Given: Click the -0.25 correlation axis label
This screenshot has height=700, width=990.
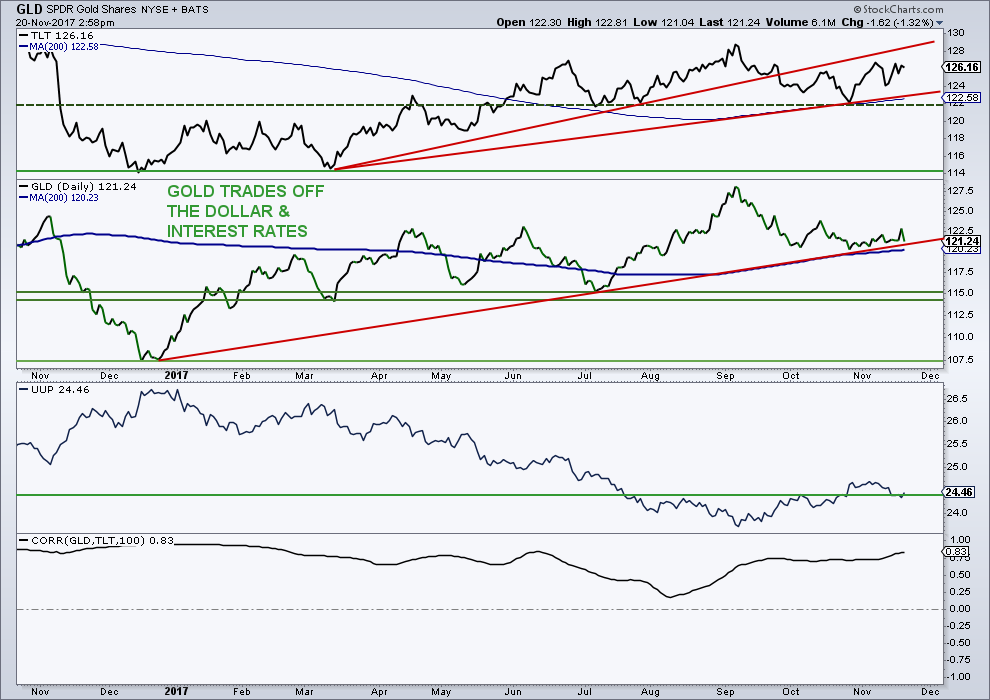Looking at the screenshot, I should coord(958,626).
